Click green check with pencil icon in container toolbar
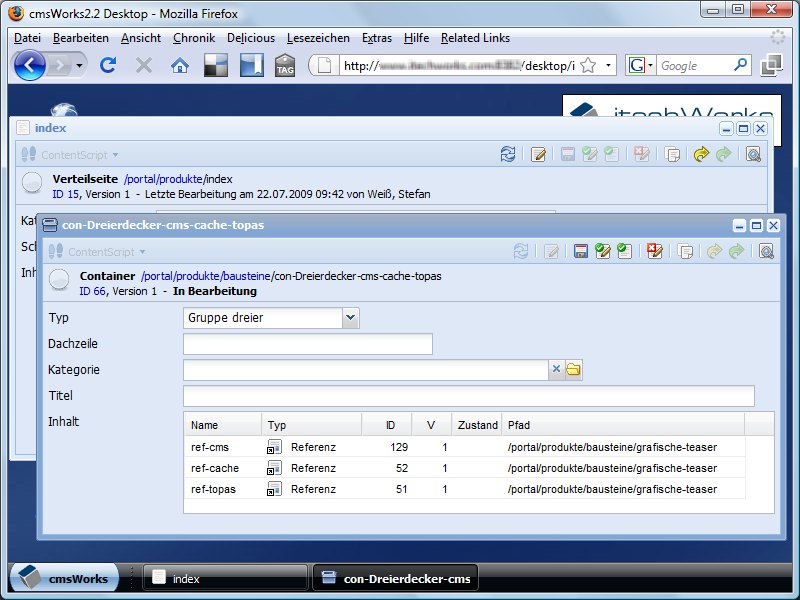 [x=603, y=251]
